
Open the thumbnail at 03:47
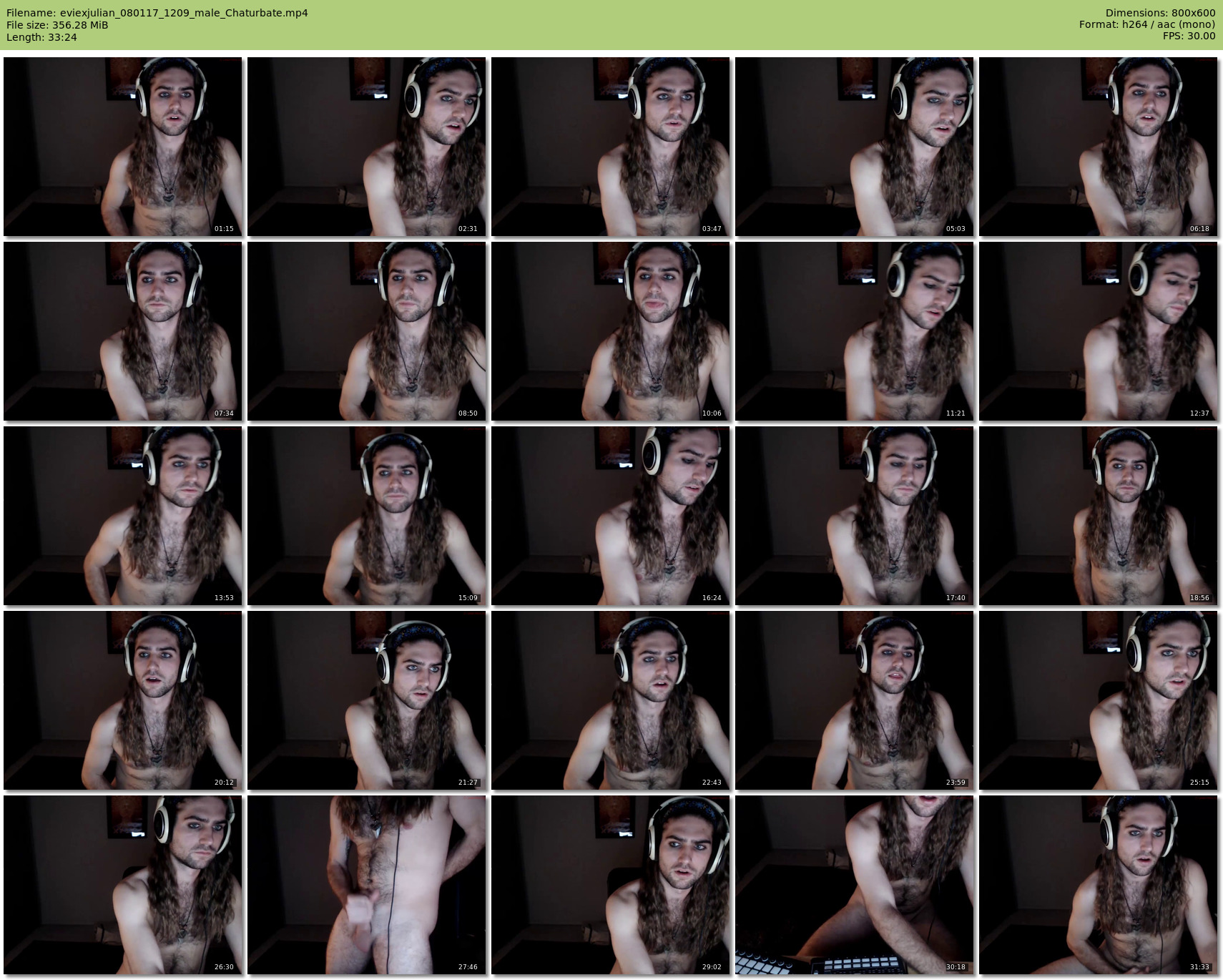tap(610, 147)
